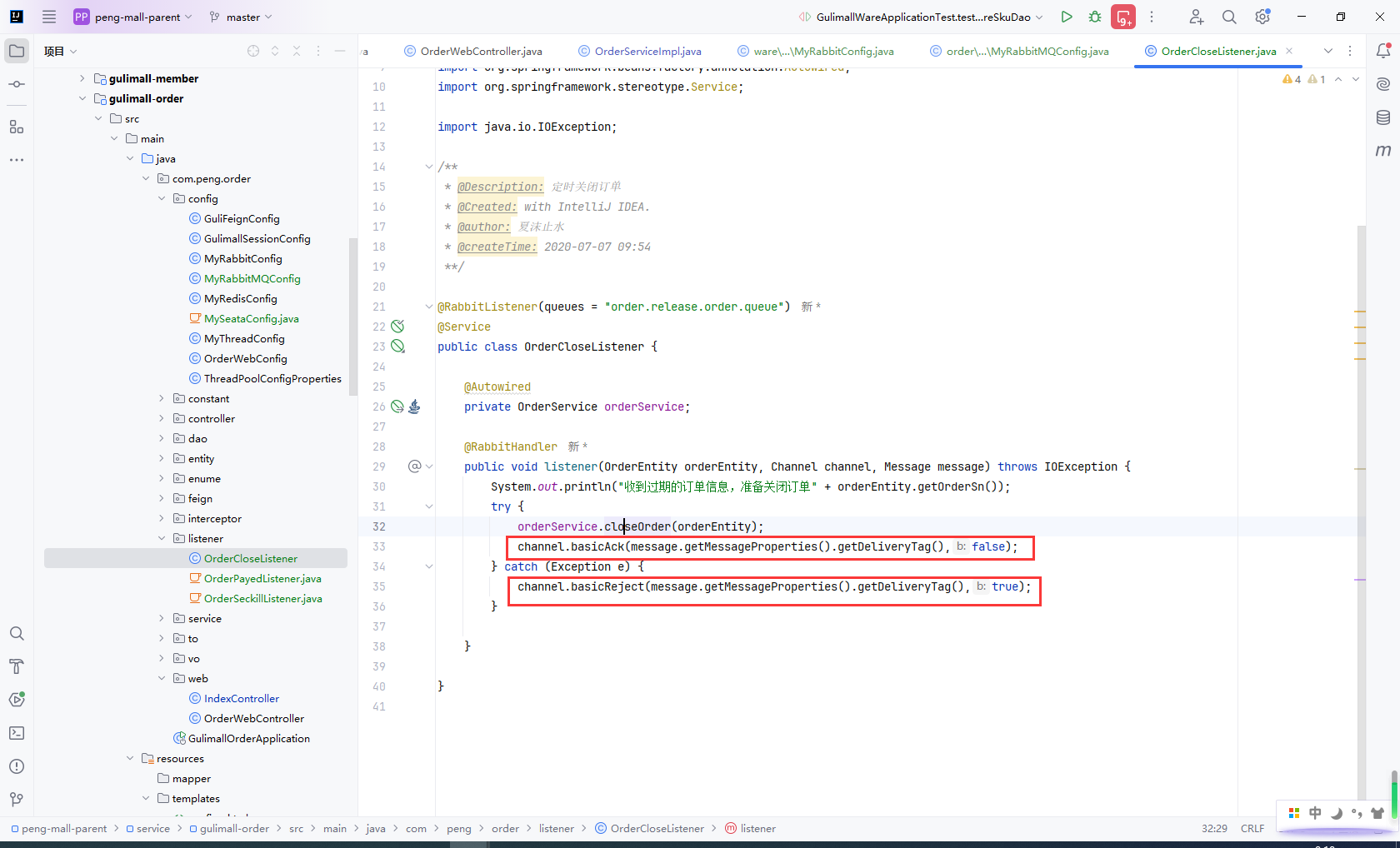Open the Database tool window
This screenshot has width=1400, height=848.
click(1383, 117)
